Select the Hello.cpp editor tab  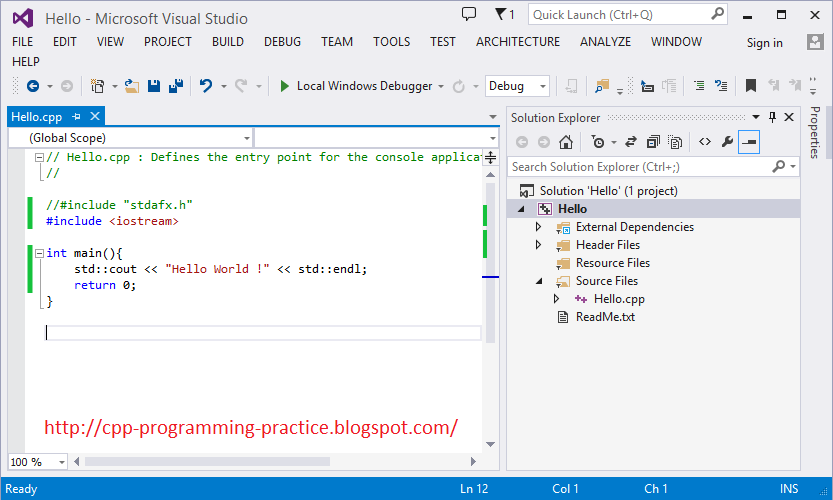click(37, 117)
